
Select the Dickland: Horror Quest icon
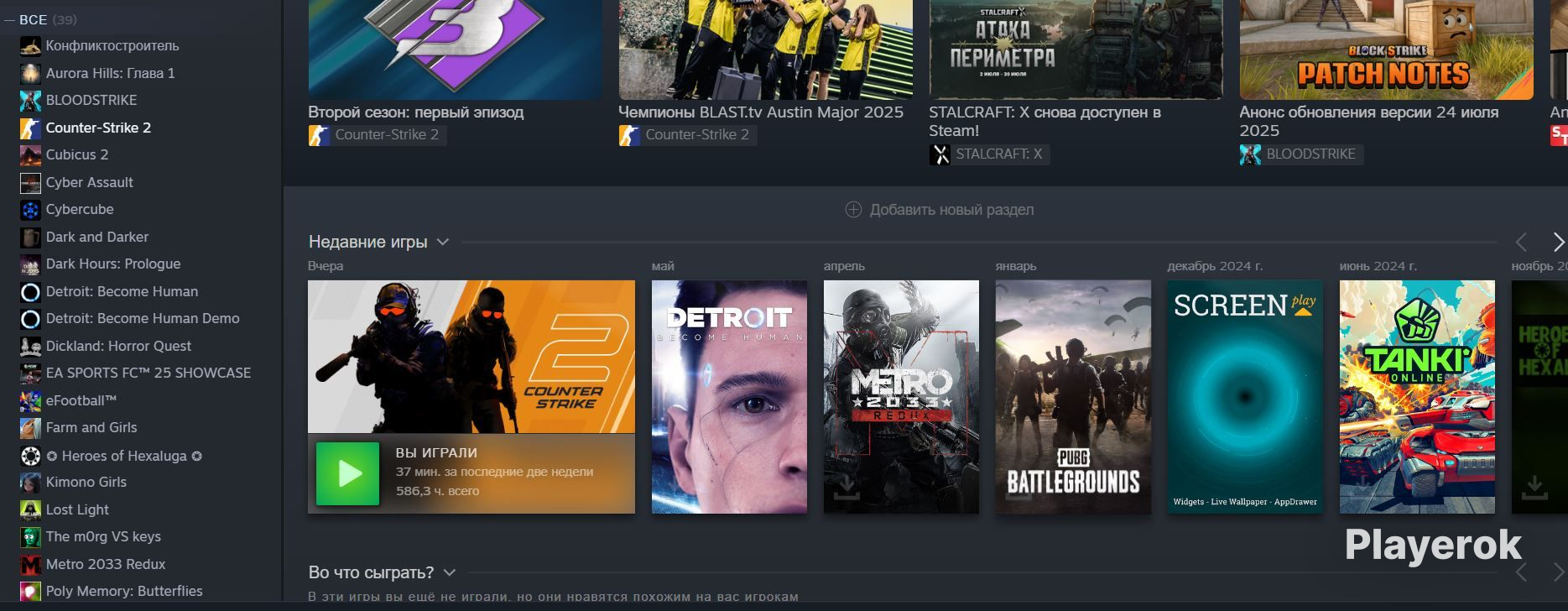coord(30,347)
